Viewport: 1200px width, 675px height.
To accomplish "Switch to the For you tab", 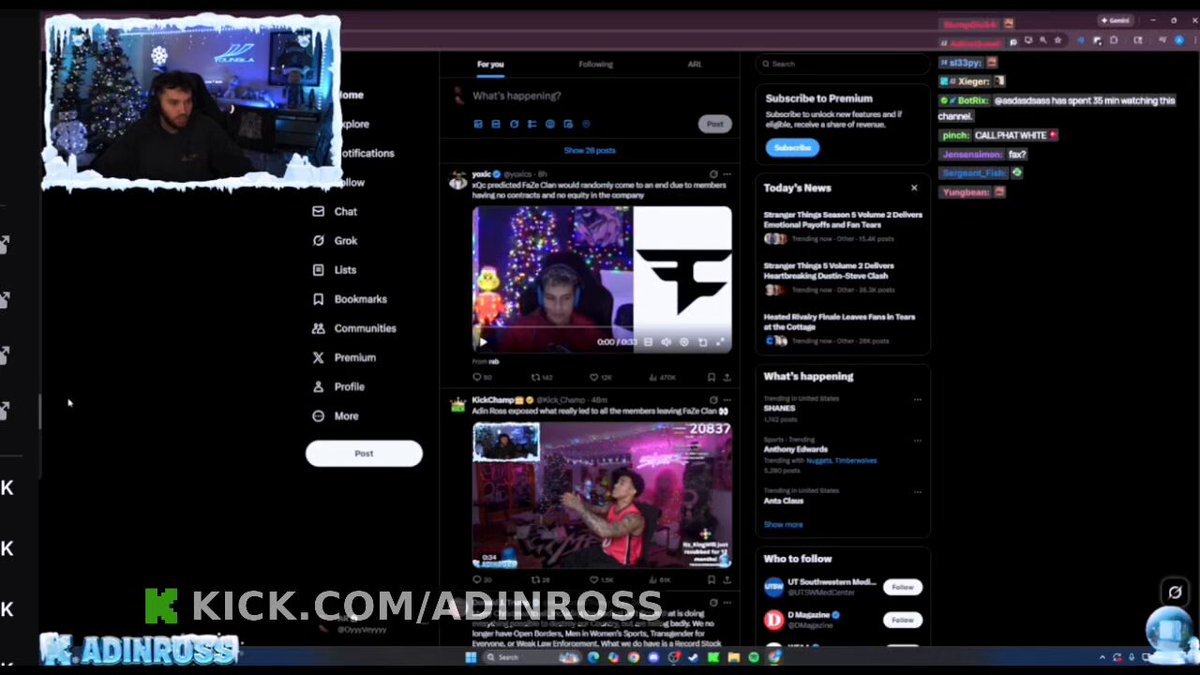I will tap(490, 64).
